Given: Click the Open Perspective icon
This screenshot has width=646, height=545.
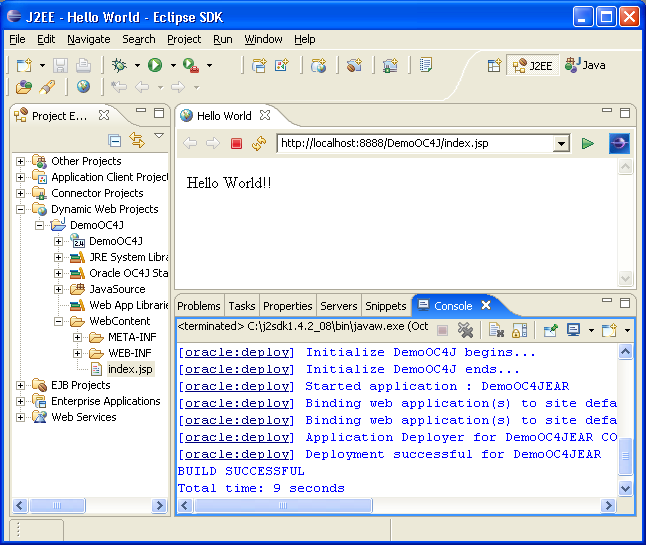Looking at the screenshot, I should [x=494, y=65].
